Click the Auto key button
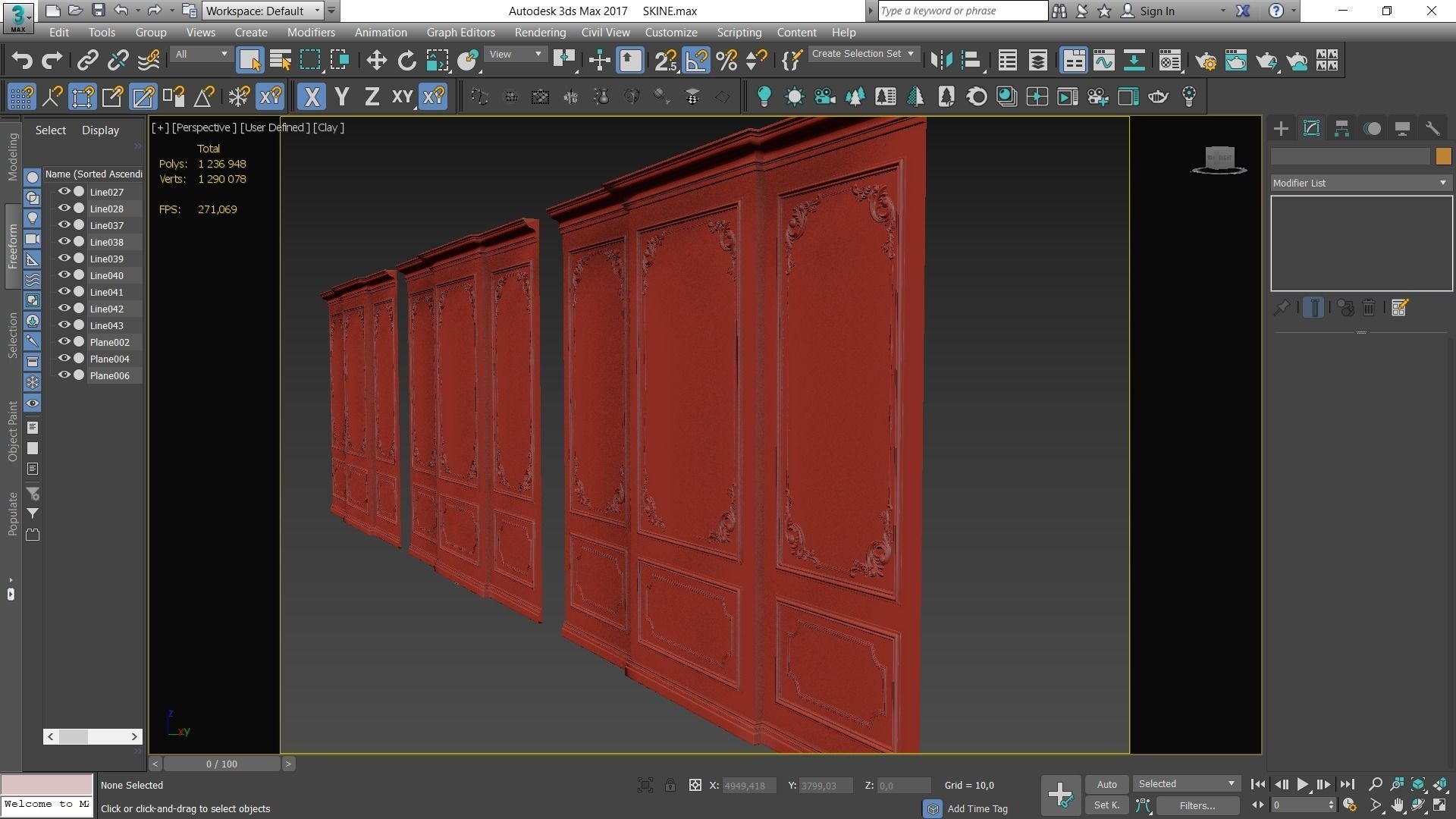This screenshot has width=1456, height=819. point(1106,785)
